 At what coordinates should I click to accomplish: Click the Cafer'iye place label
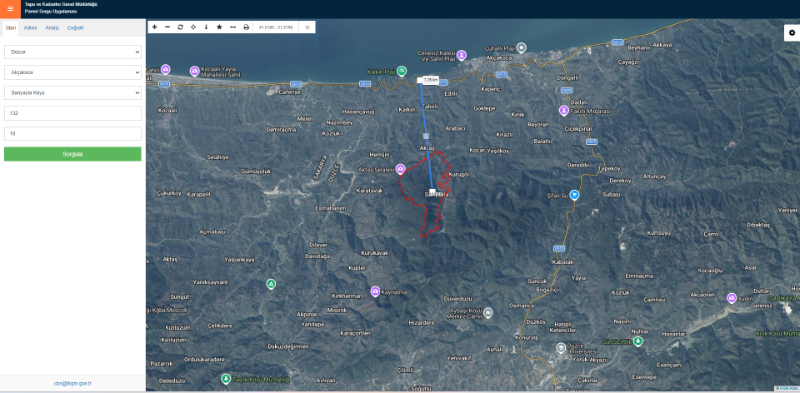click(x=290, y=92)
